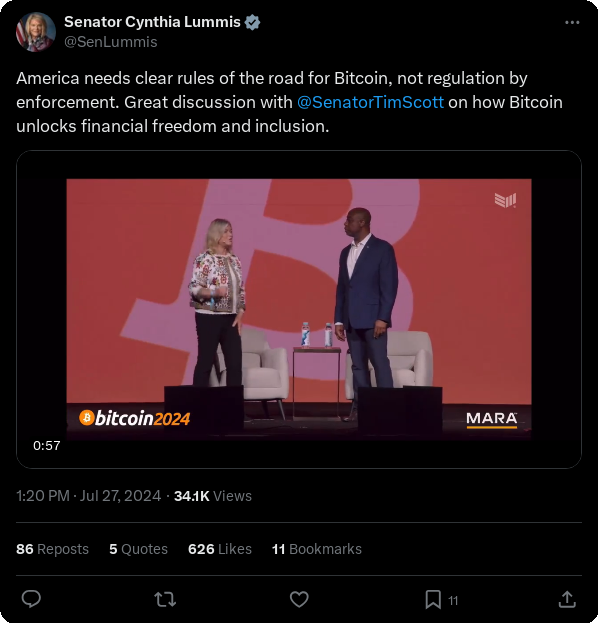Click the repost arrows icon
The image size is (598, 623).
pyautogui.click(x=165, y=599)
